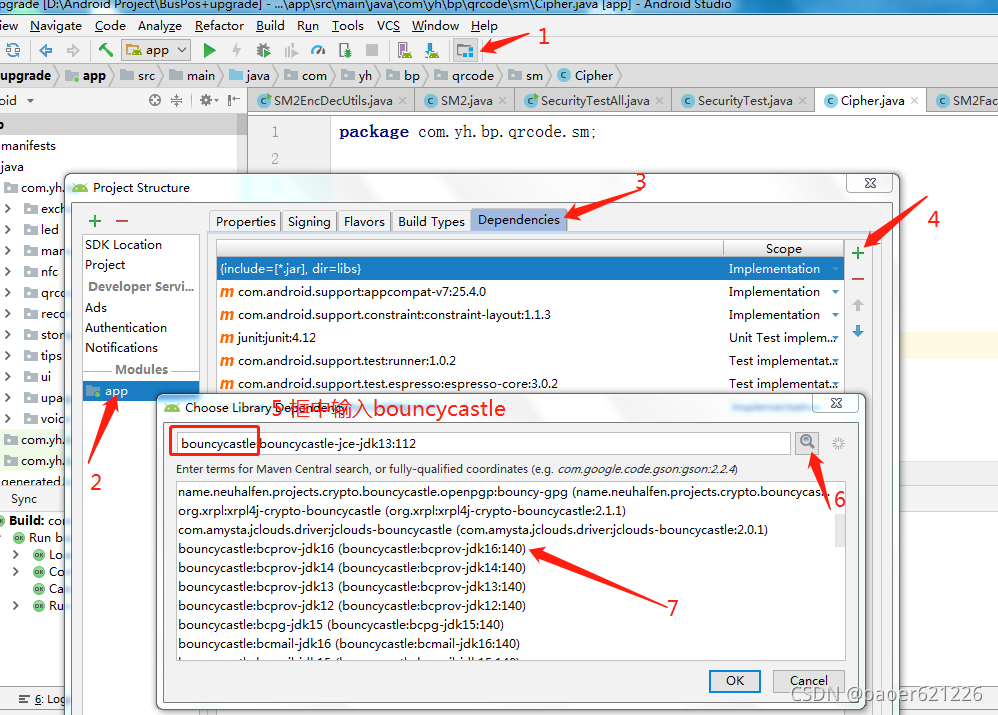The width and height of the screenshot is (998, 715).
Task: Open the VCS menu
Action: 388,25
